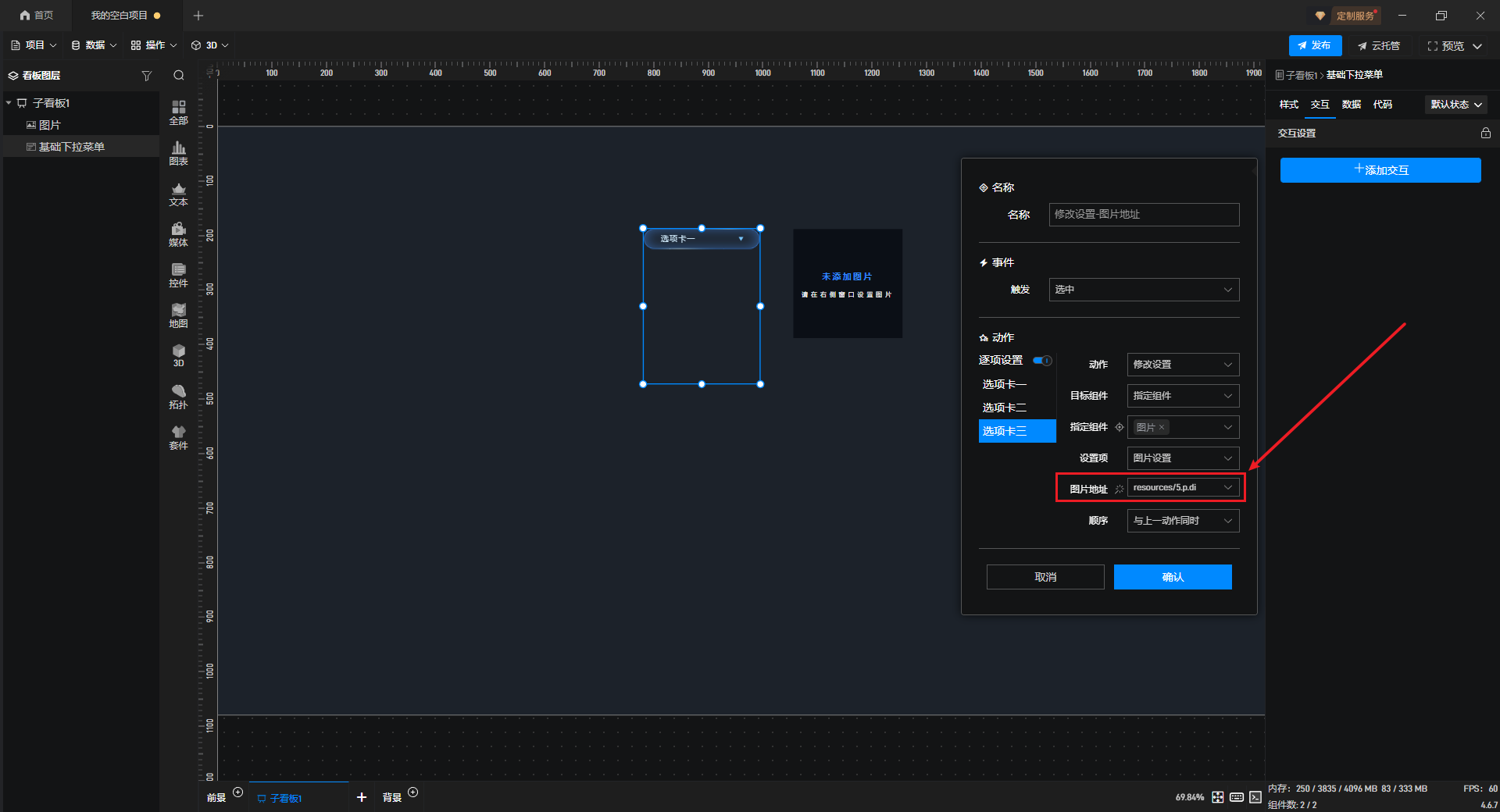Select the Text (文本) component icon

(178, 194)
